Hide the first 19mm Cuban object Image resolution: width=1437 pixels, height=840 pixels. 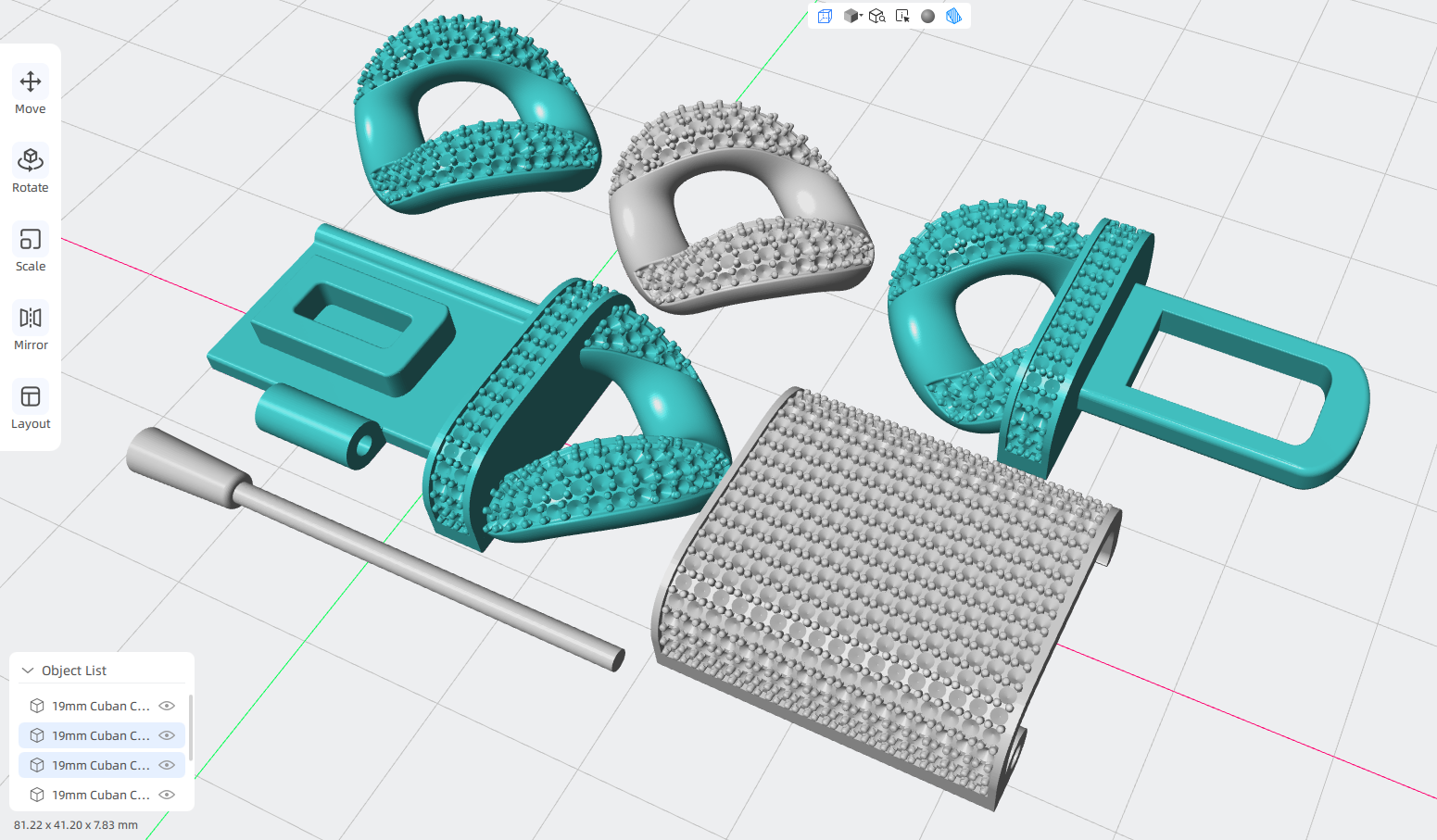click(167, 706)
